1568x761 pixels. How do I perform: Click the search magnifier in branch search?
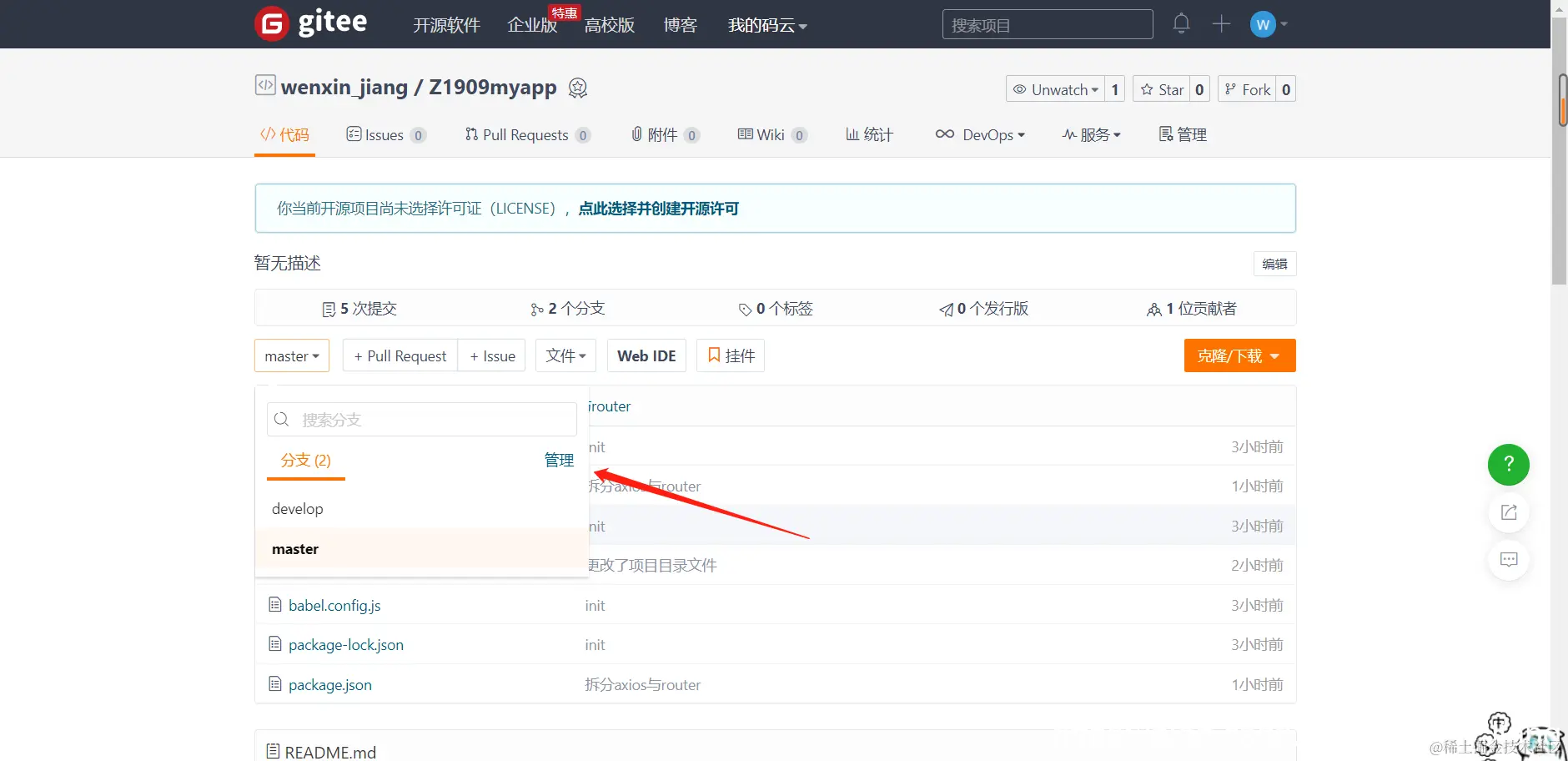pos(282,419)
